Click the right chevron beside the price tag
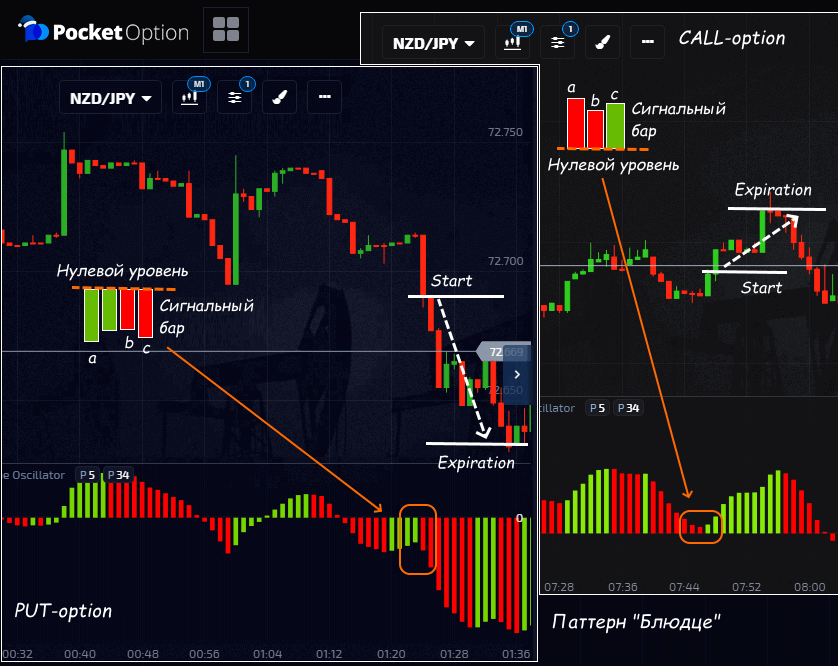Screen dimensions: 838x666 [518, 374]
